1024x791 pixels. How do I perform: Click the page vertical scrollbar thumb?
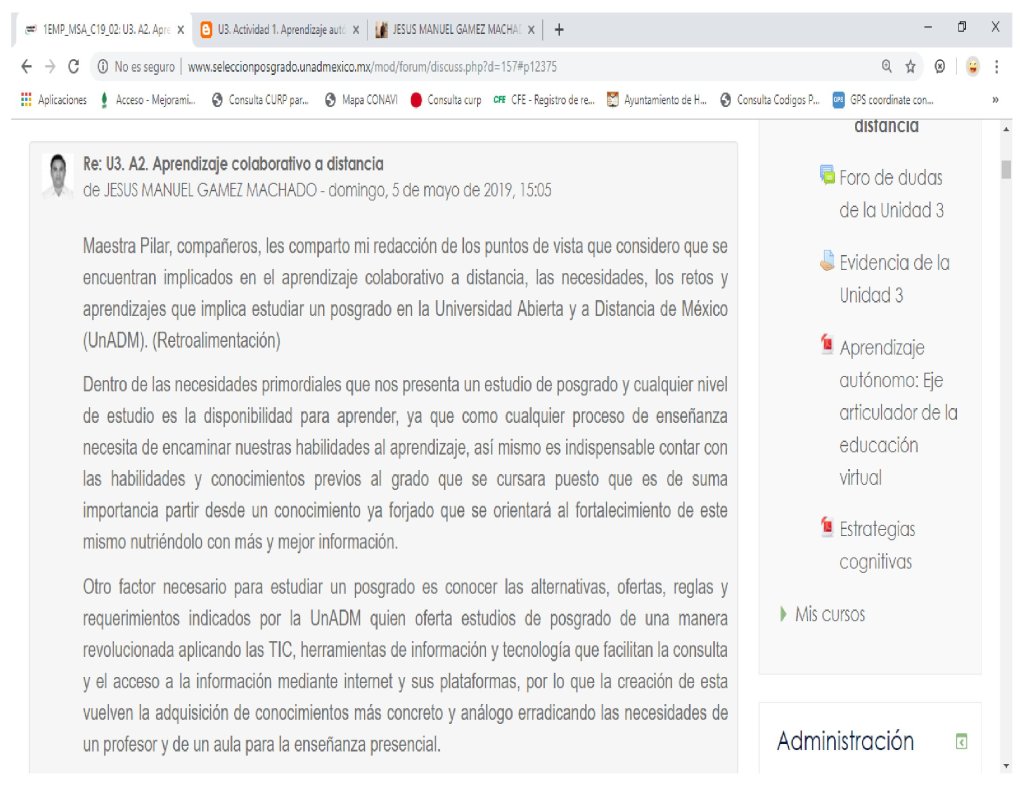(x=1005, y=168)
